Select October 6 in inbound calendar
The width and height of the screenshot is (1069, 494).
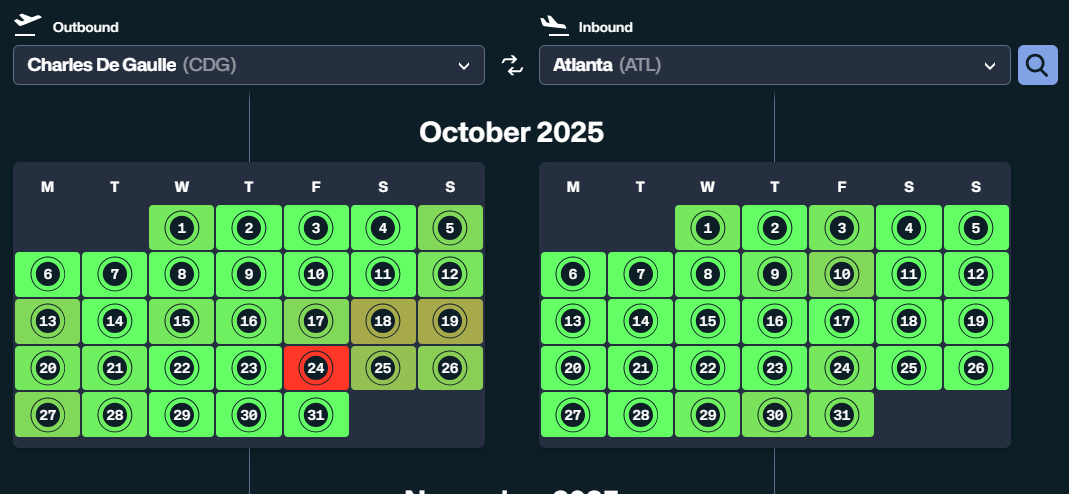click(x=573, y=274)
